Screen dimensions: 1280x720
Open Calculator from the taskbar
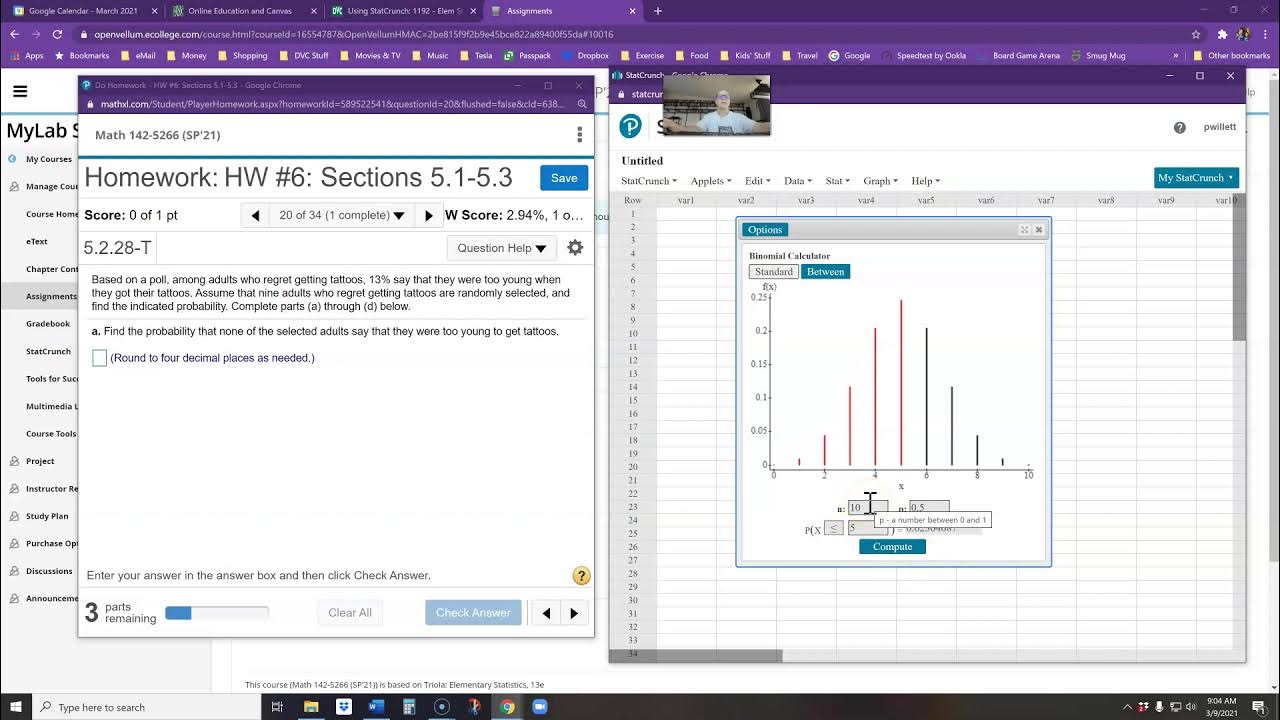point(409,707)
